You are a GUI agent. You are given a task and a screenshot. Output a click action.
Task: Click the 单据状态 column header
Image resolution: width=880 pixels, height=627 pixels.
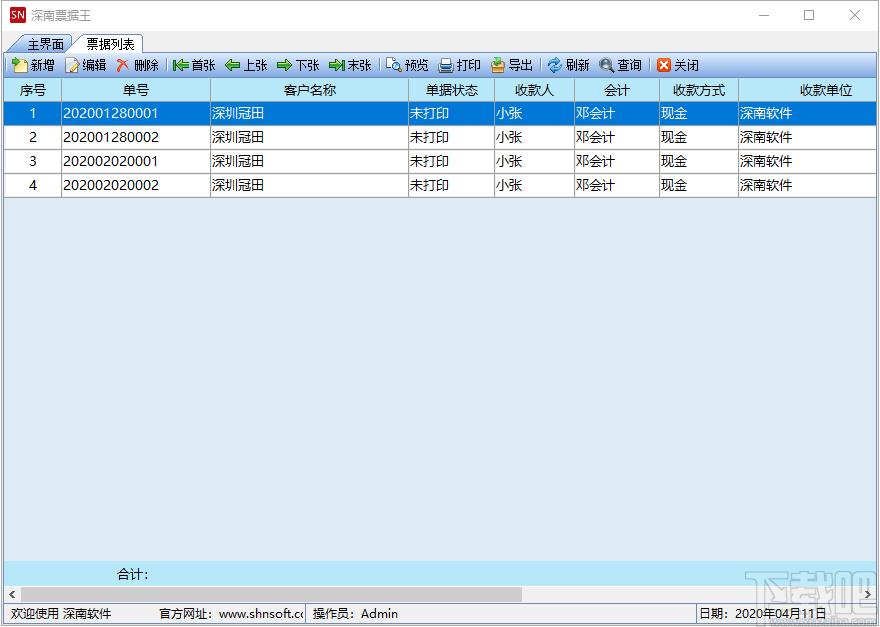click(x=451, y=90)
